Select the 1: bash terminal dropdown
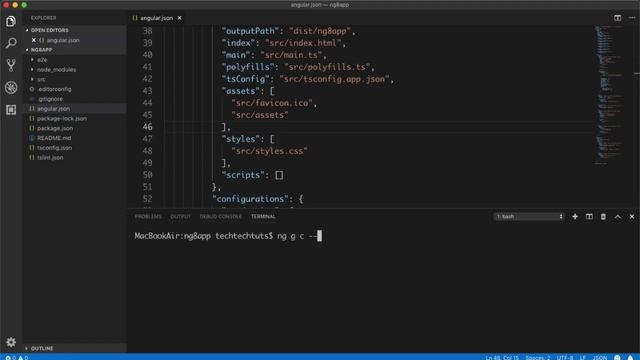Viewport: 640px width, 360px height. tap(529, 217)
